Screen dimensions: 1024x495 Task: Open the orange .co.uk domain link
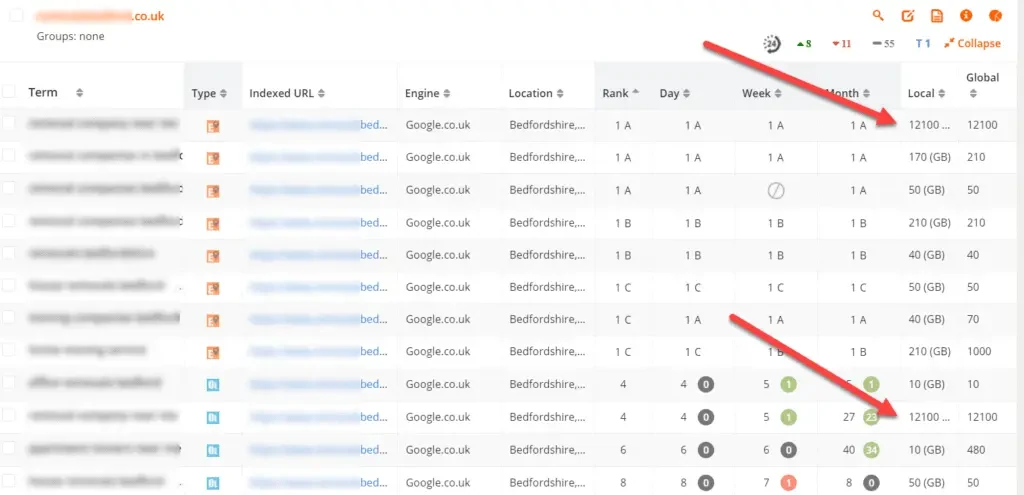click(100, 16)
